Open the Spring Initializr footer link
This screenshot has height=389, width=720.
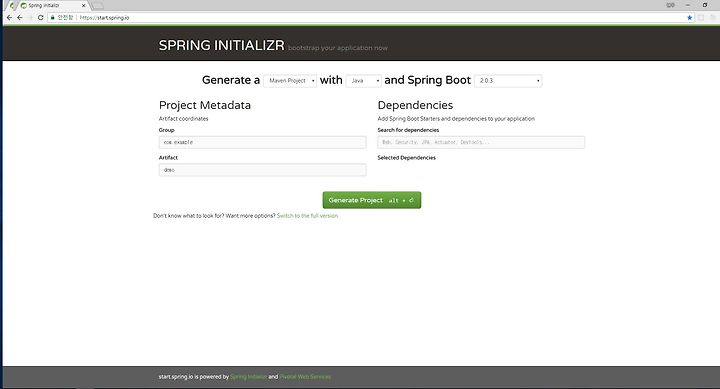tap(248, 377)
